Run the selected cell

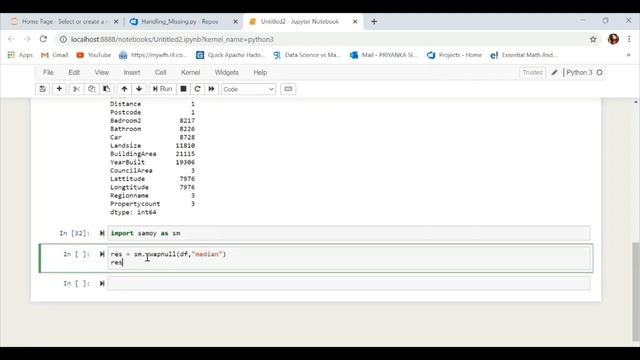click(162, 89)
